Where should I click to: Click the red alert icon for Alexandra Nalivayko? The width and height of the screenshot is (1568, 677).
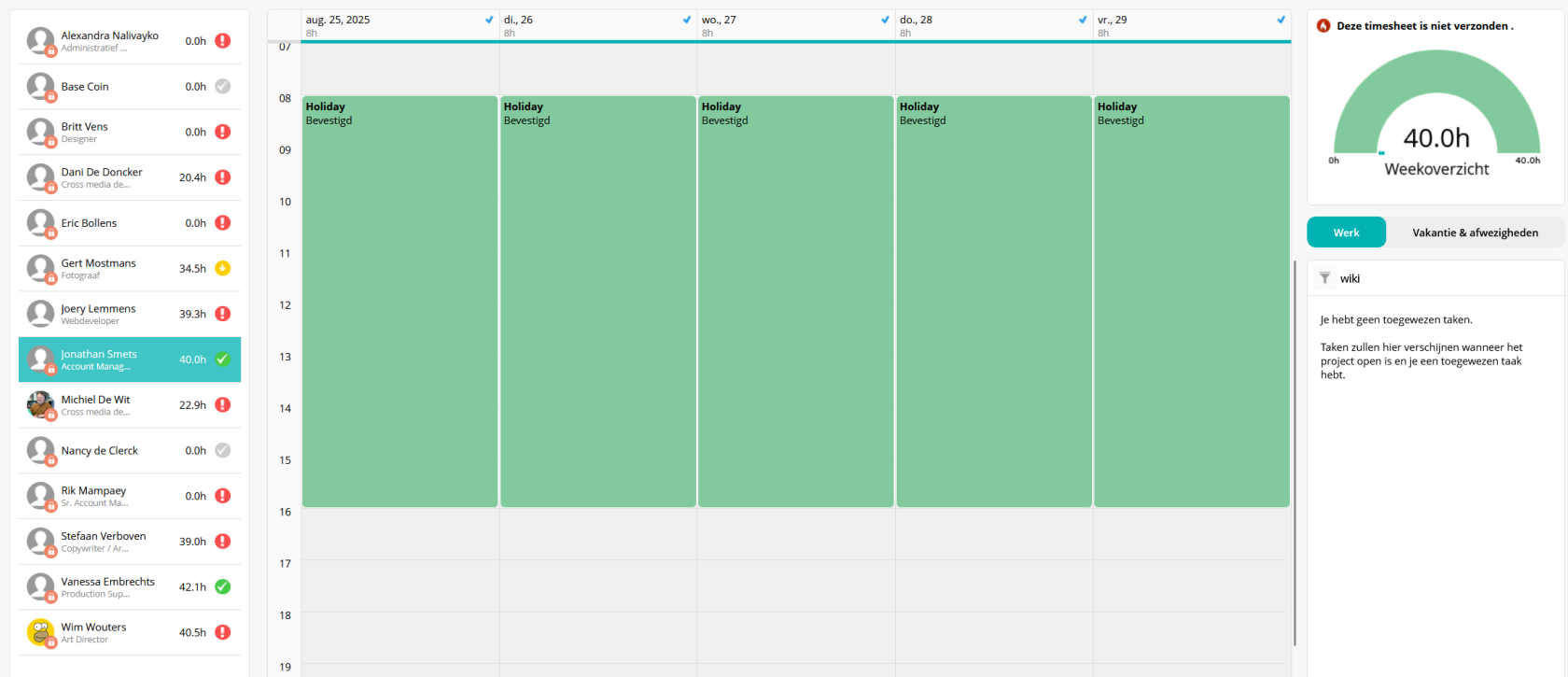[222, 41]
